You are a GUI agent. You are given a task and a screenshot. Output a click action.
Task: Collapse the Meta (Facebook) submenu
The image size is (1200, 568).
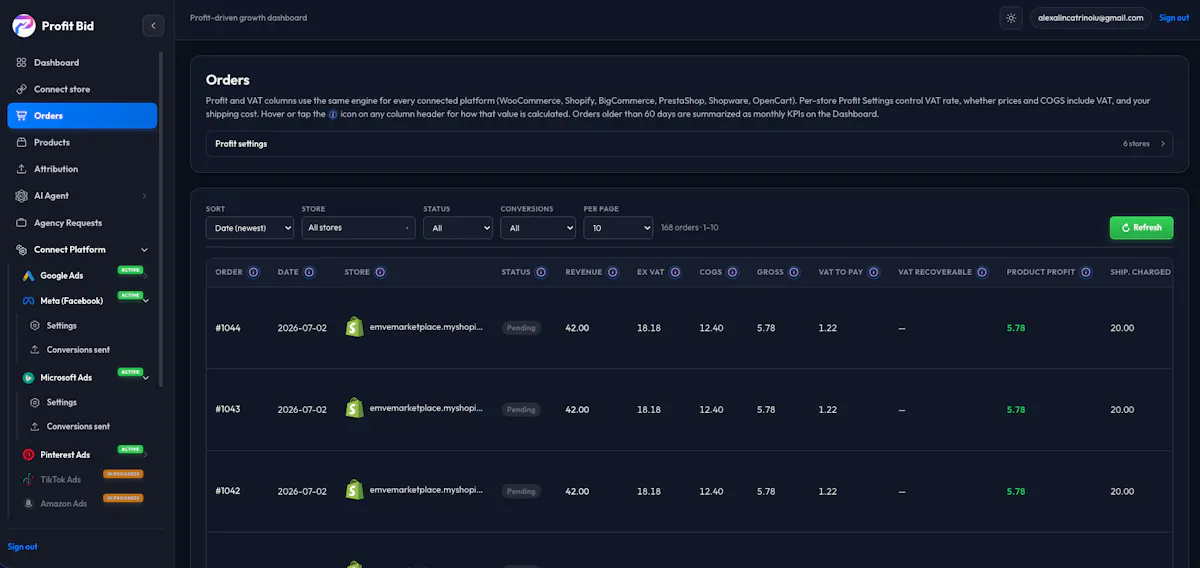146,300
